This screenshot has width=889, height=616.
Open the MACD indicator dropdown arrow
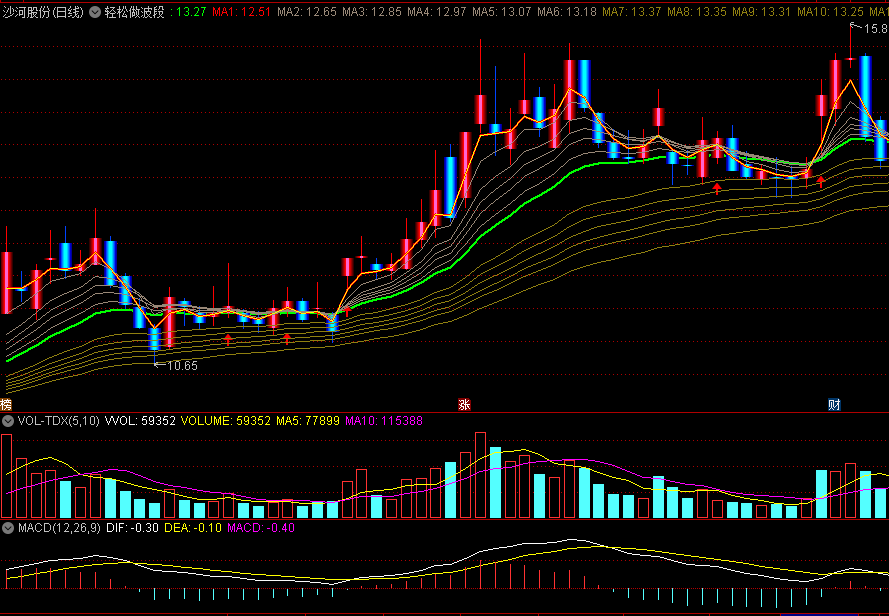8,528
